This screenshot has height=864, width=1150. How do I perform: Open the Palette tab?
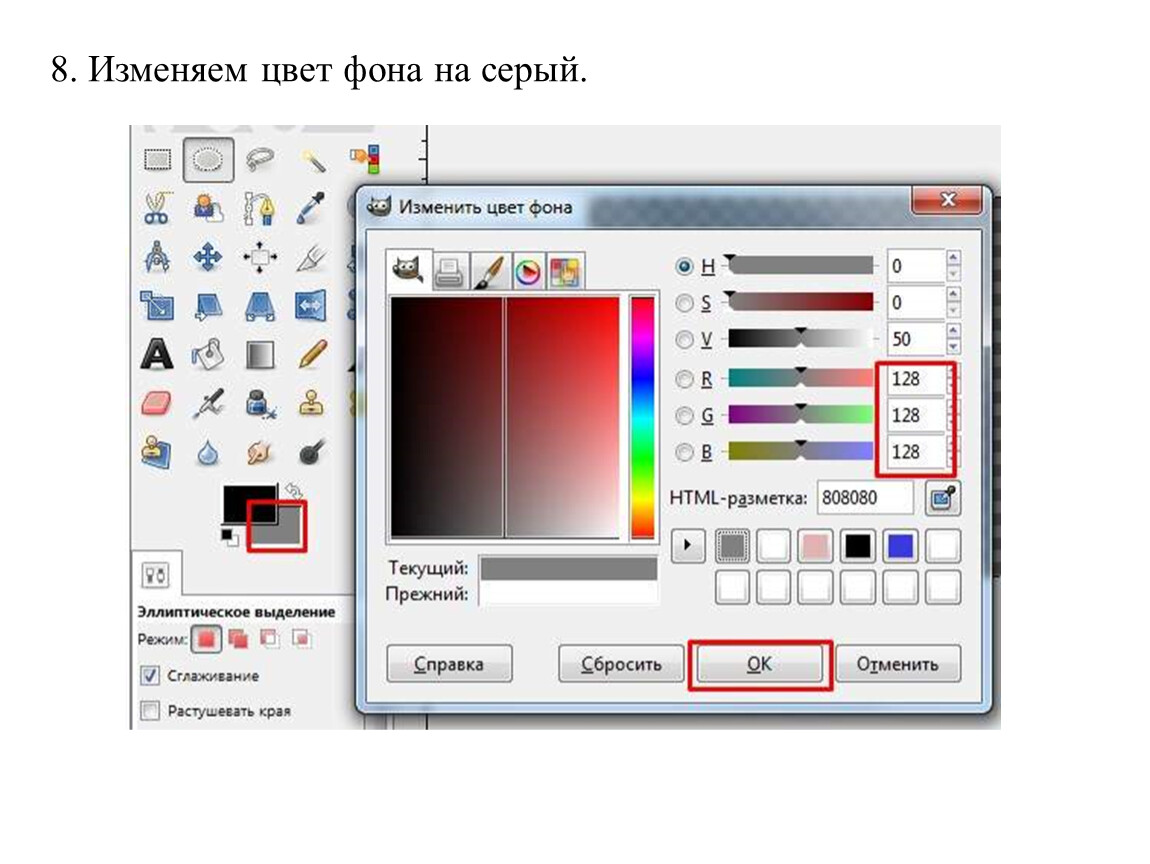565,273
